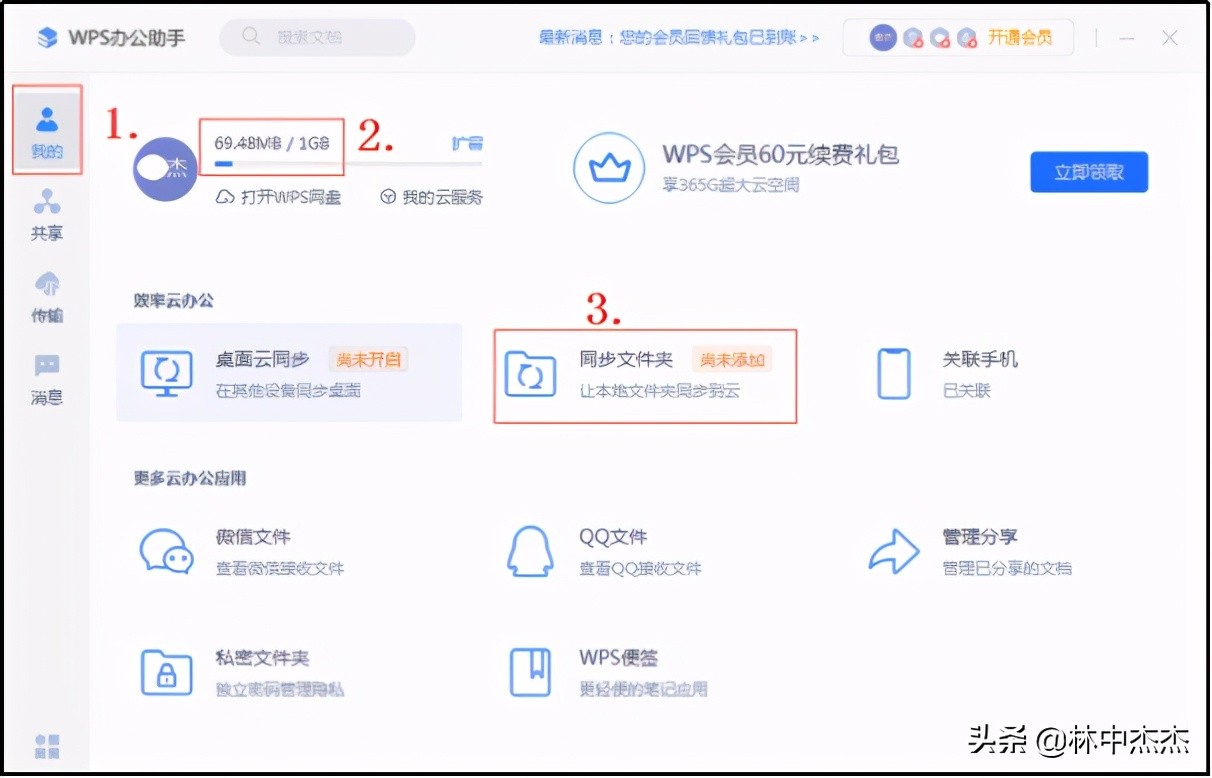The image size is (1212, 778).
Task: Open the 最新消息 member gift notice link
Action: 680,38
